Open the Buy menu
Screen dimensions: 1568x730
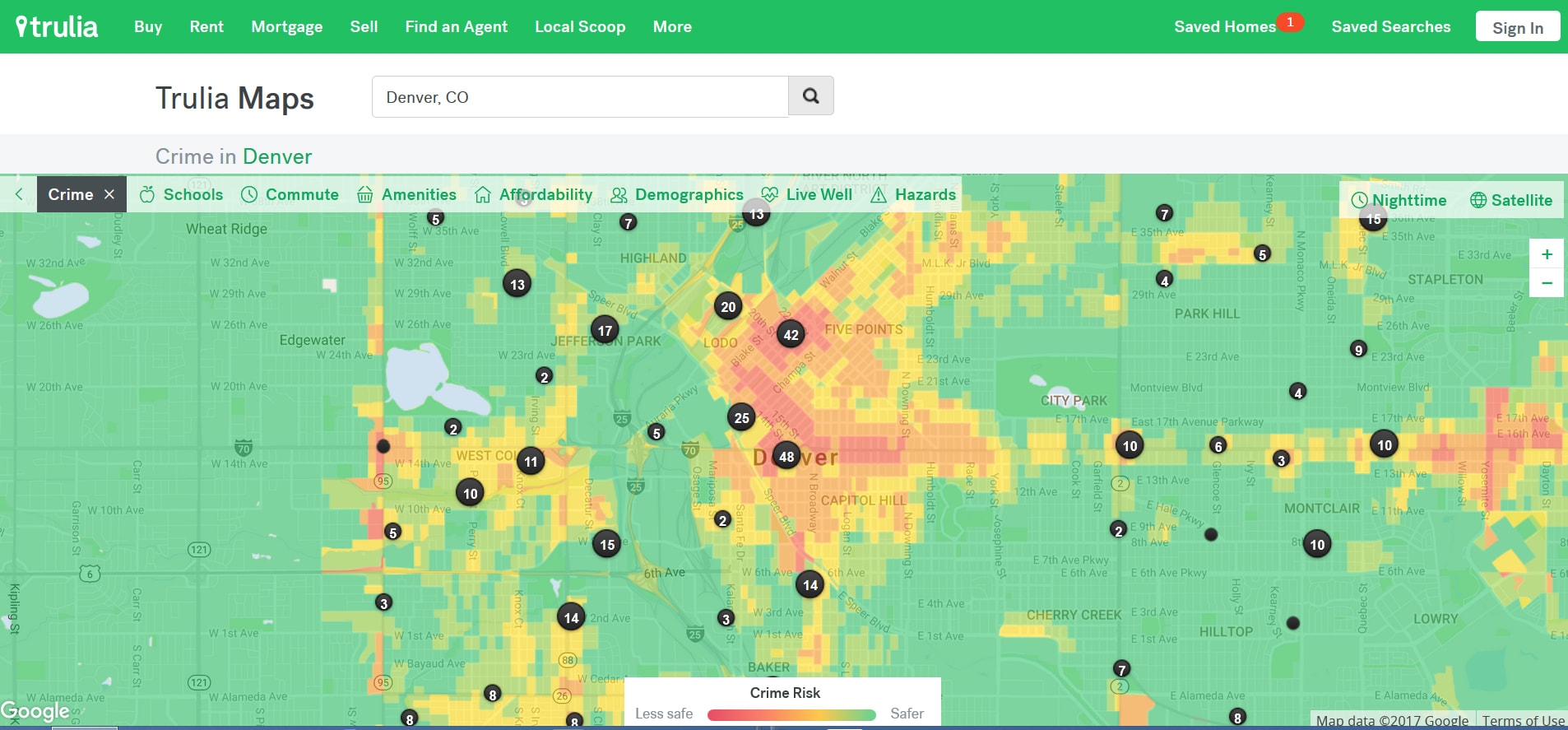[148, 26]
